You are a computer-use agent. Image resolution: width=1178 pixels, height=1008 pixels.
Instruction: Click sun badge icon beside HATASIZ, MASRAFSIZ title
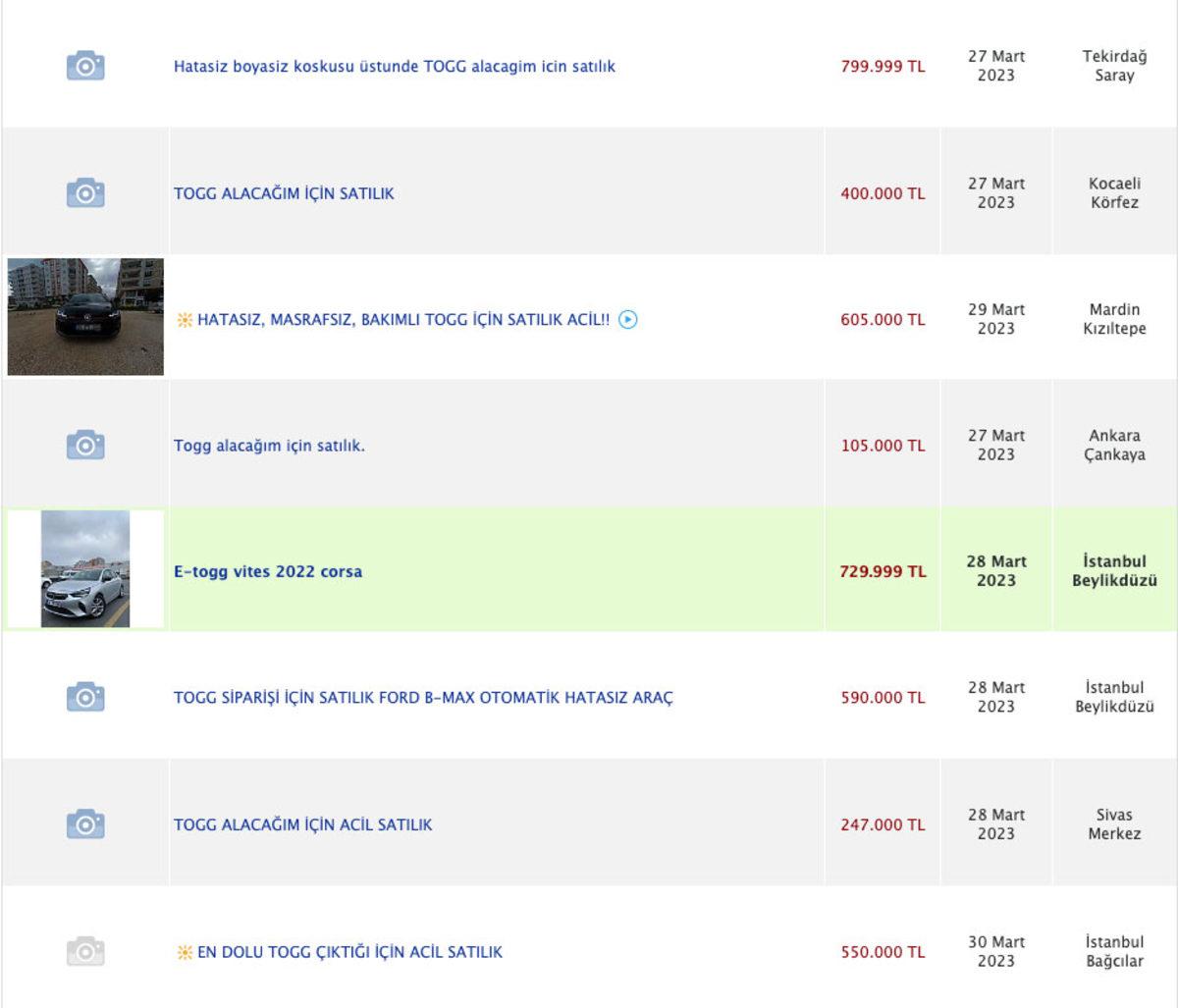pyautogui.click(x=184, y=320)
